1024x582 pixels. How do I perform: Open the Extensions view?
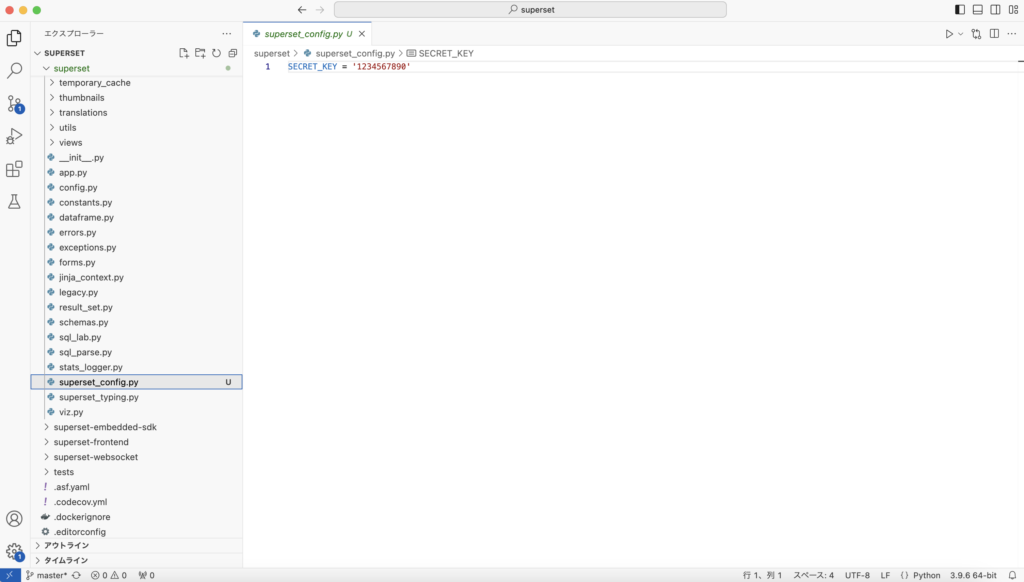(x=14, y=169)
